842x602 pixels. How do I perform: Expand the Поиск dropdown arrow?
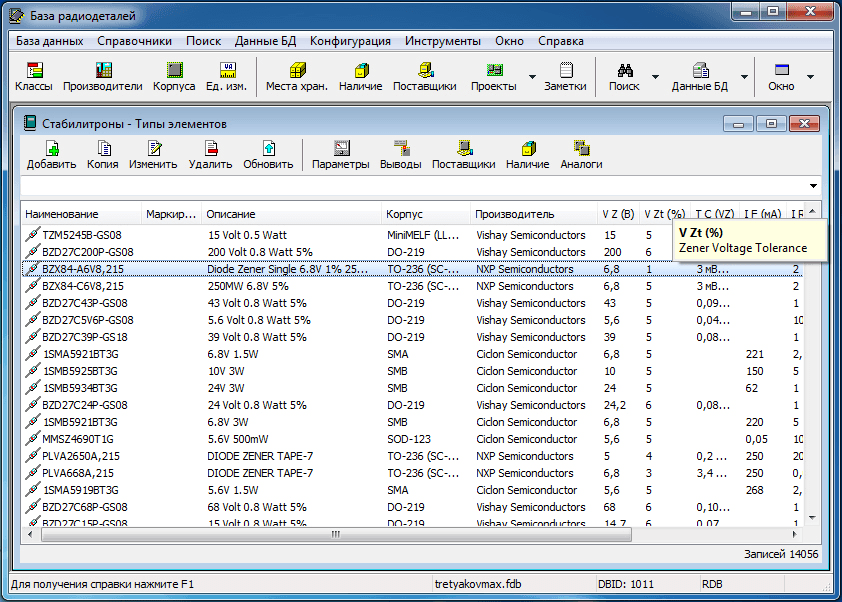[655, 77]
